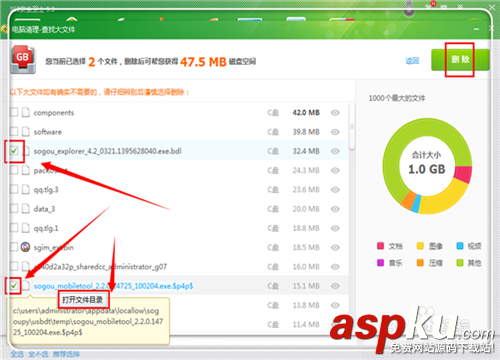This screenshot has height=360, width=500.
Task: Click the green 其他 legend swatch
Action: tap(460, 263)
